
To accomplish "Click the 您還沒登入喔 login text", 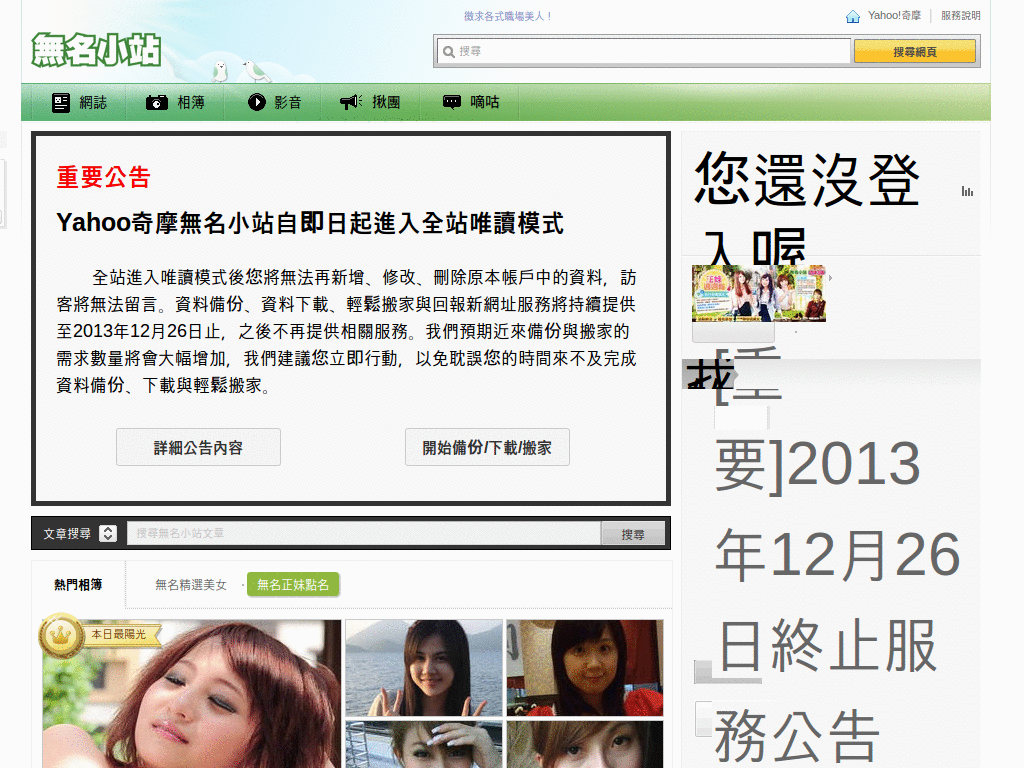I will pos(807,209).
